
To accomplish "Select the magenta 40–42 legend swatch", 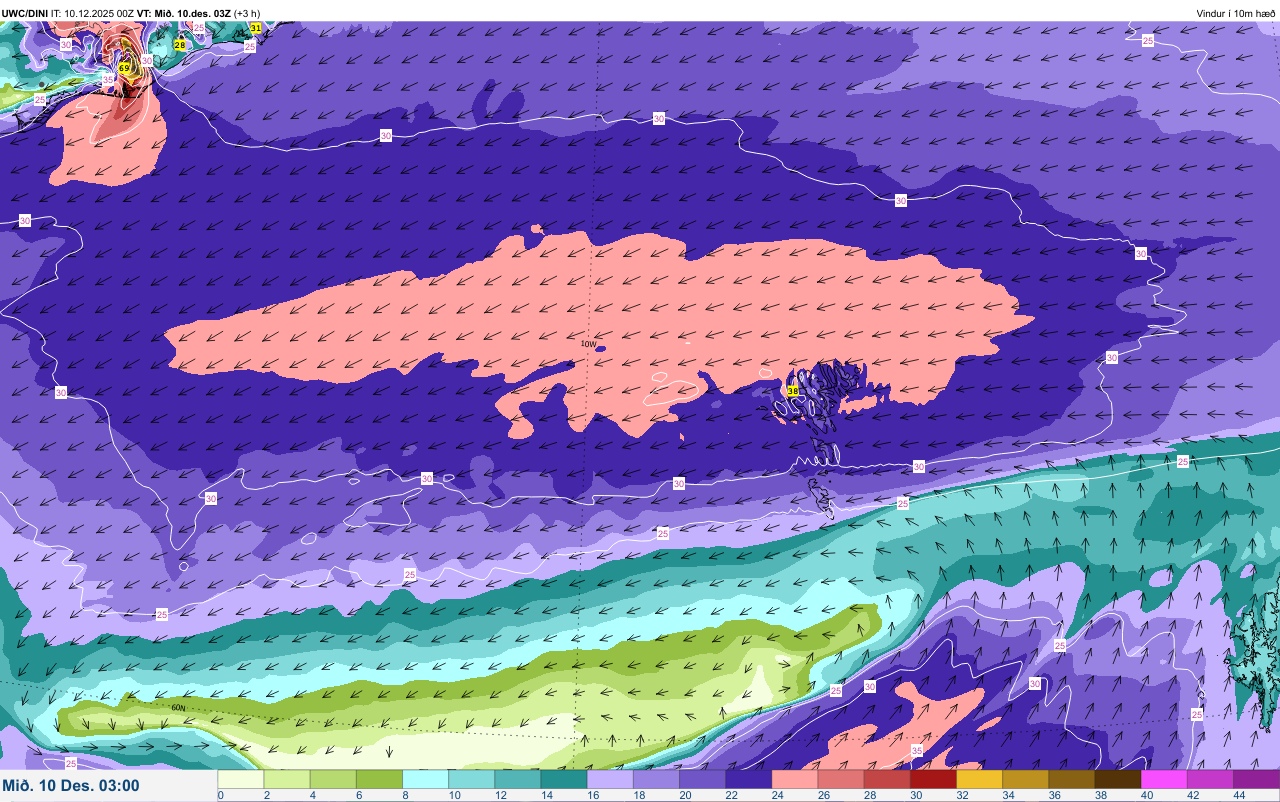I will tap(1163, 778).
